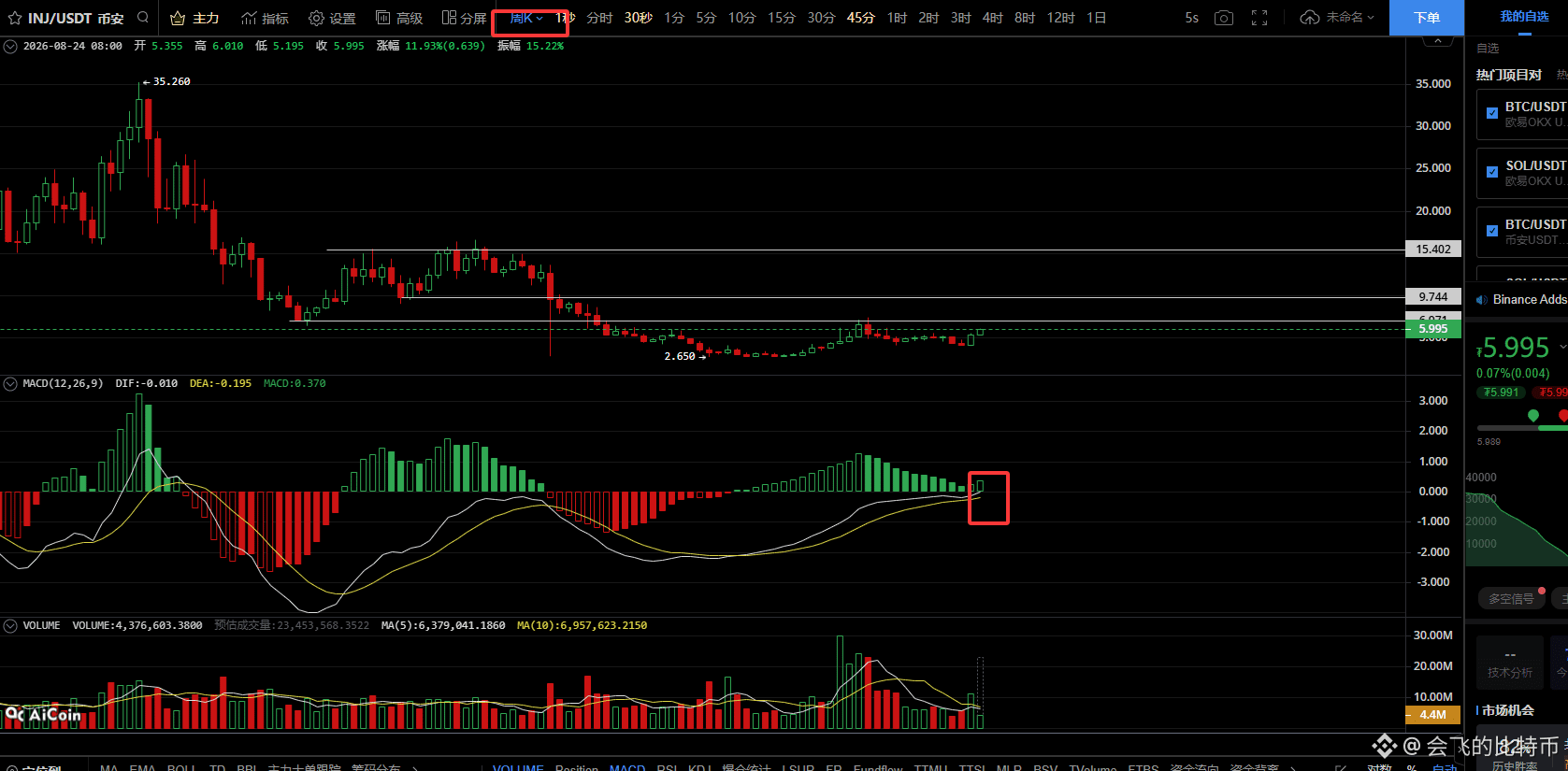The image size is (1568, 771).
Task: Select the 12时 interval
Action: click(x=1060, y=18)
